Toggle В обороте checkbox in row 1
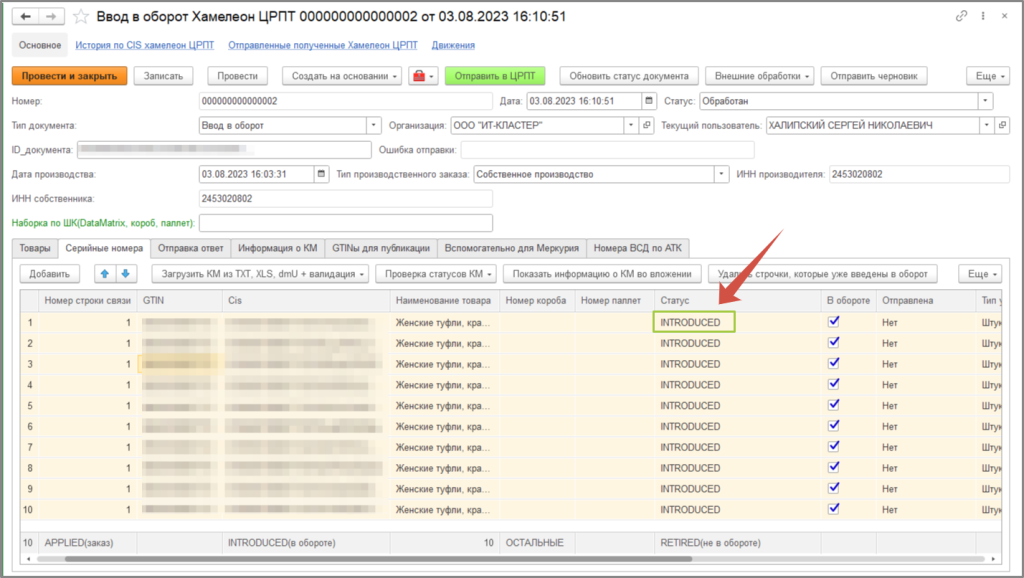The width and height of the screenshot is (1024, 578). coord(833,321)
